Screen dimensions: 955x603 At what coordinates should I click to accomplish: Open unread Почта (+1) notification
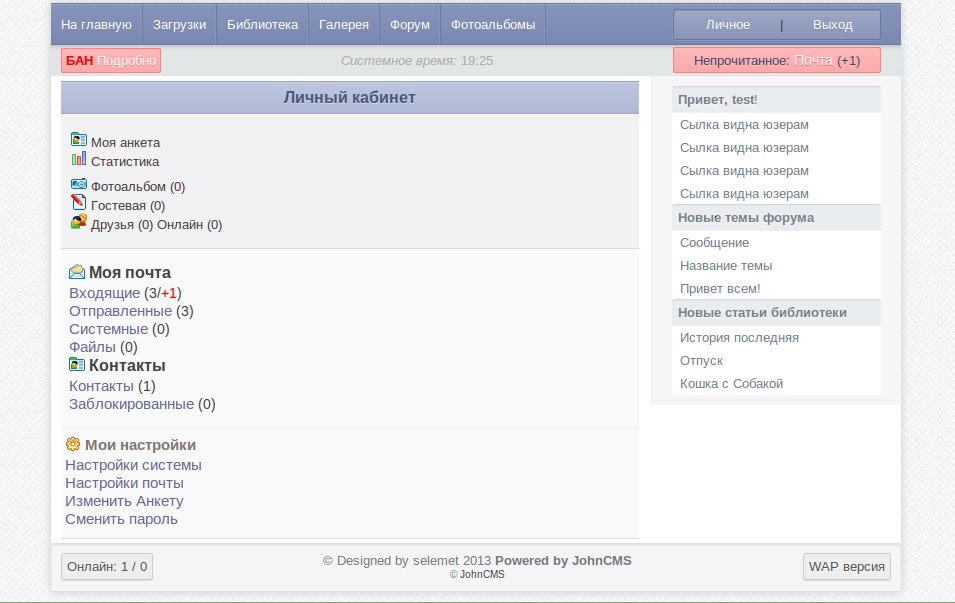tap(777, 60)
